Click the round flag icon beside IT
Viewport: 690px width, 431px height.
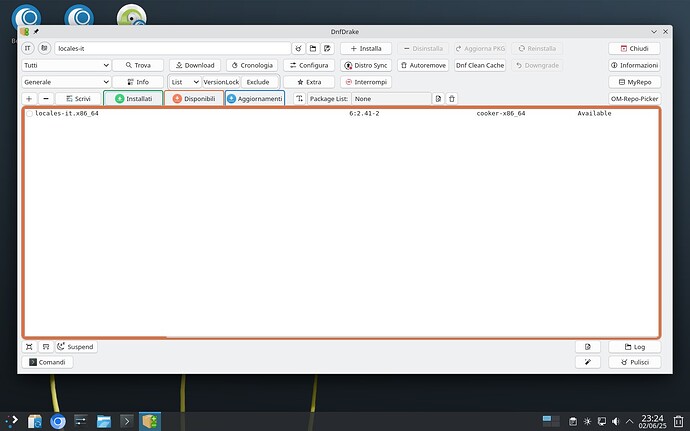click(44, 48)
